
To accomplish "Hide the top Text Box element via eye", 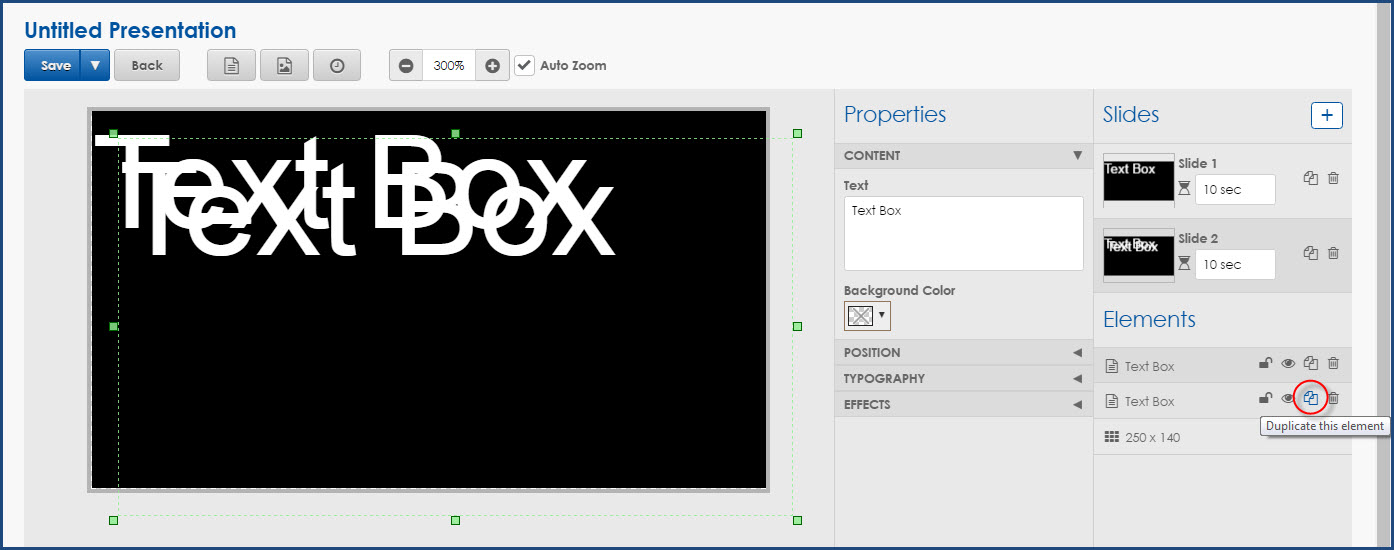I will click(x=1288, y=363).
